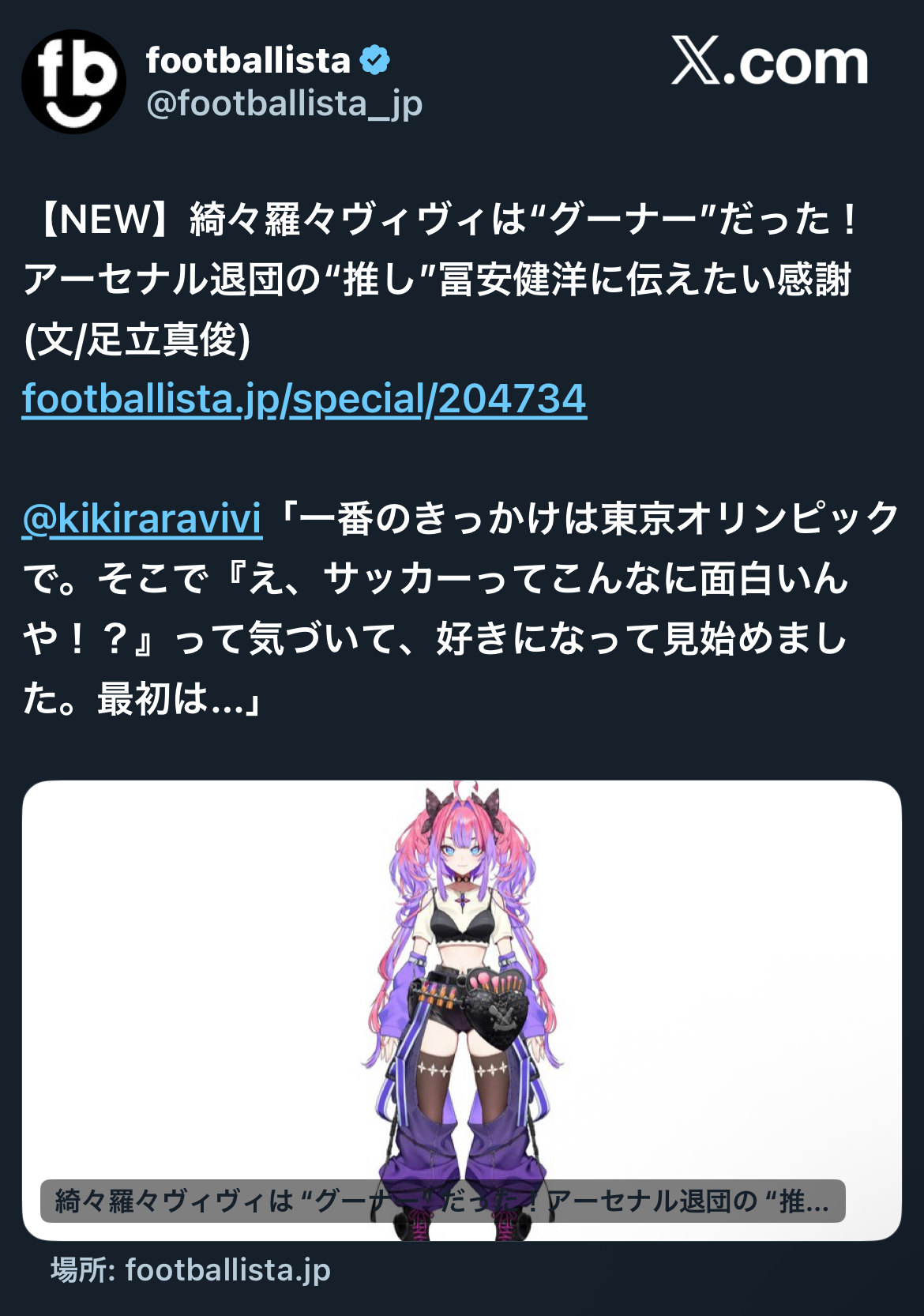Select the footballista display name

click(248, 60)
